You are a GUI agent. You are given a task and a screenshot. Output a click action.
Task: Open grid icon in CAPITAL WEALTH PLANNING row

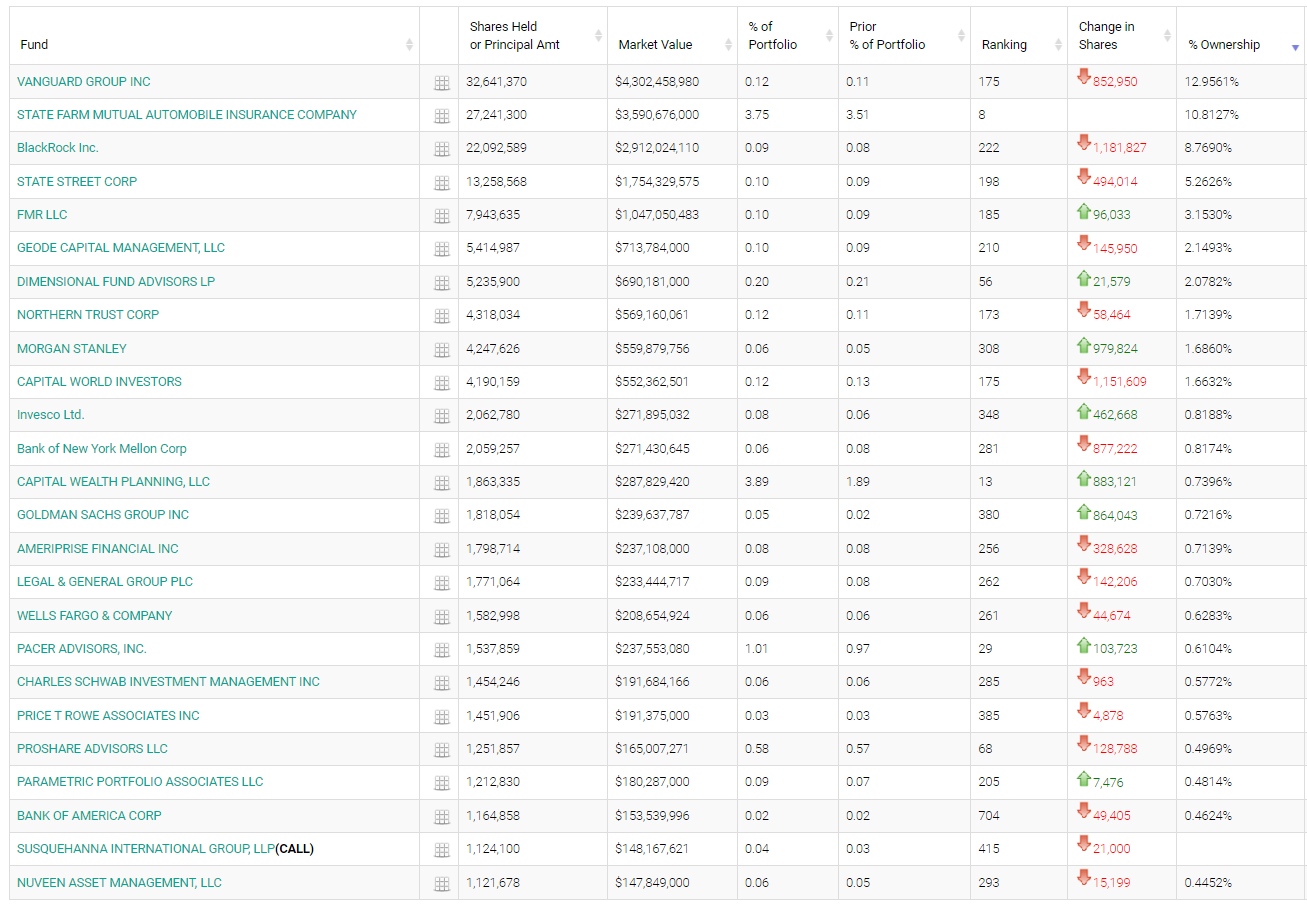[441, 483]
